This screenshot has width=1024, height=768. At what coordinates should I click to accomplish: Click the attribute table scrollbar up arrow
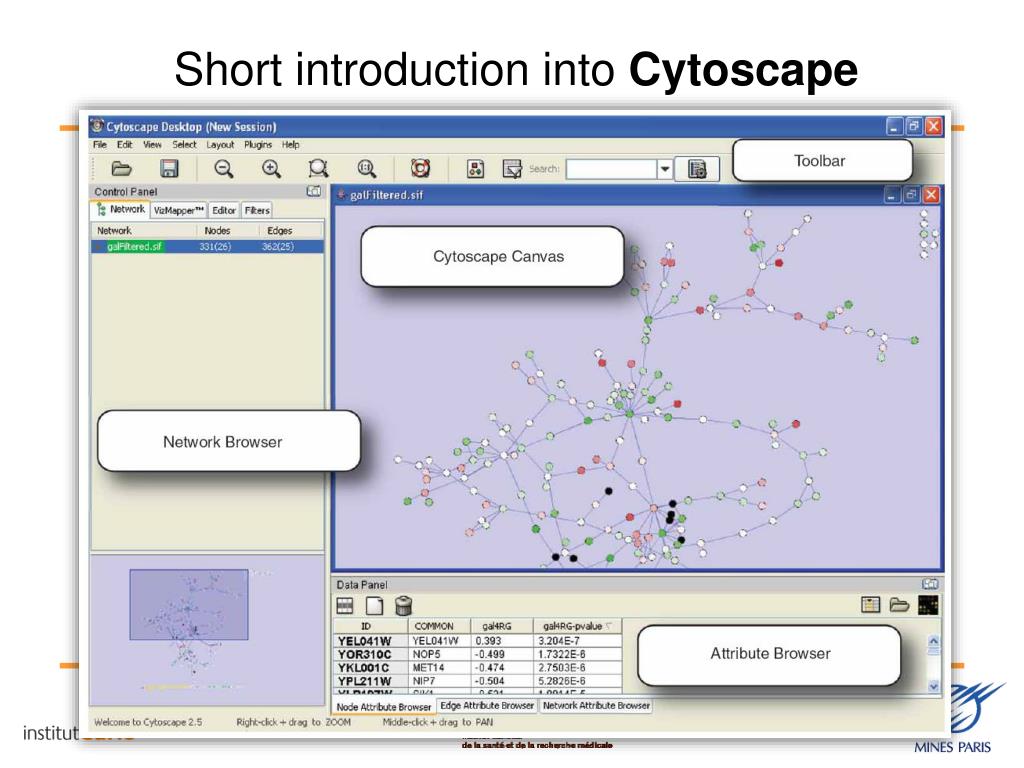click(933, 642)
